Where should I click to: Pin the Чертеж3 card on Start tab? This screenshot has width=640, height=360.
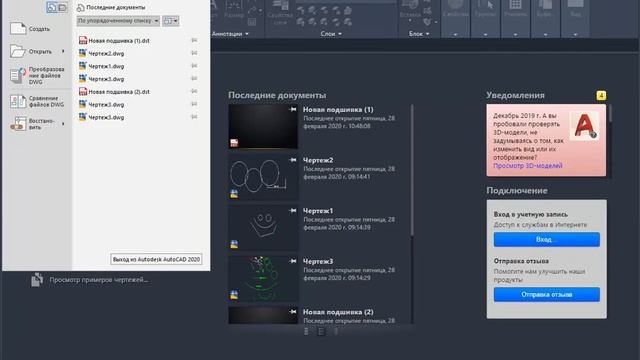click(293, 261)
